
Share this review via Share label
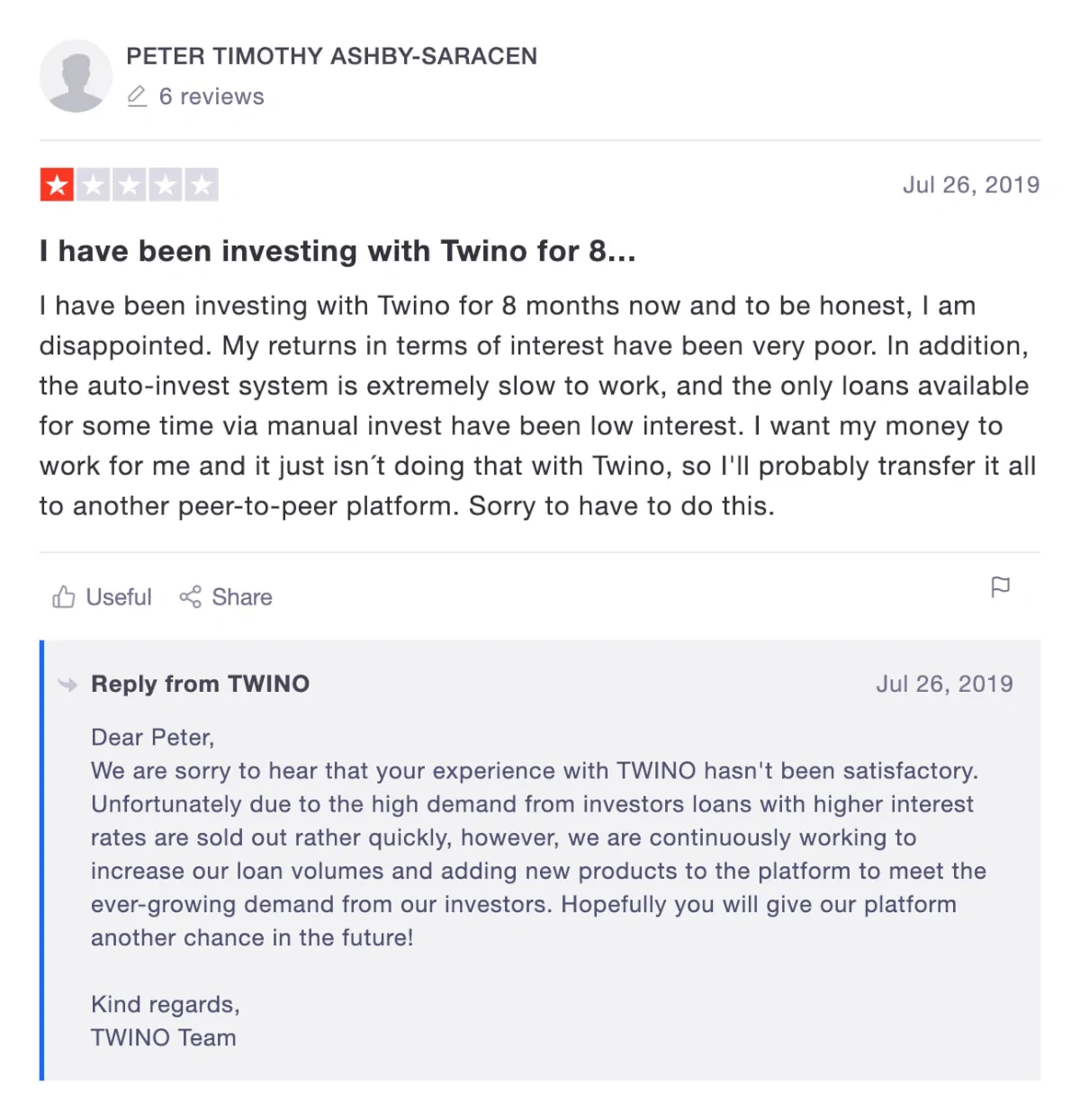[x=242, y=597]
